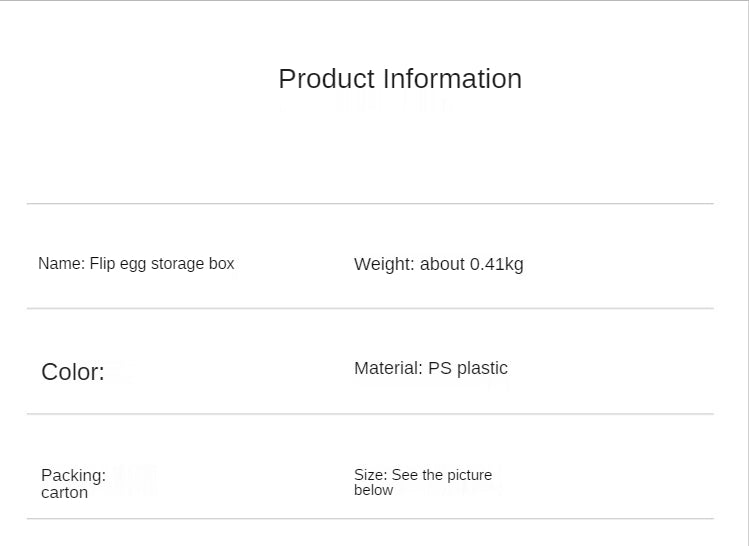Select the word Product in the title

(327, 79)
